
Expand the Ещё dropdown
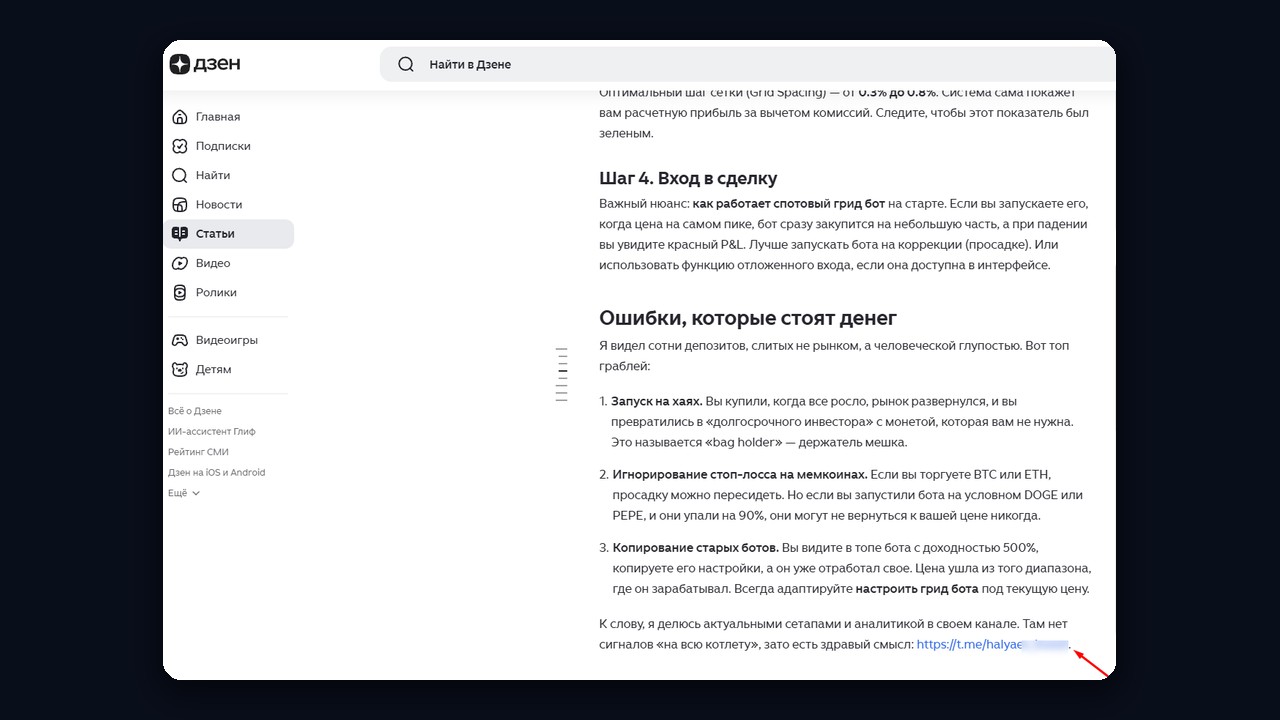pos(184,493)
